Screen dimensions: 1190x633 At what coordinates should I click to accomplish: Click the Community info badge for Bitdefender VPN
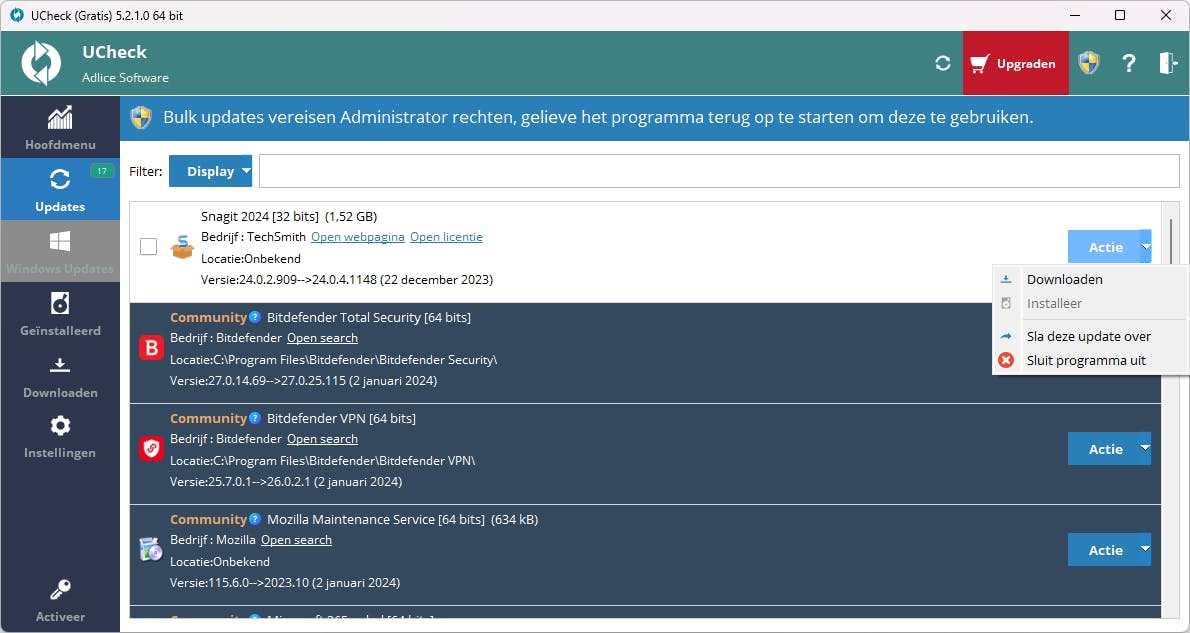coord(255,418)
